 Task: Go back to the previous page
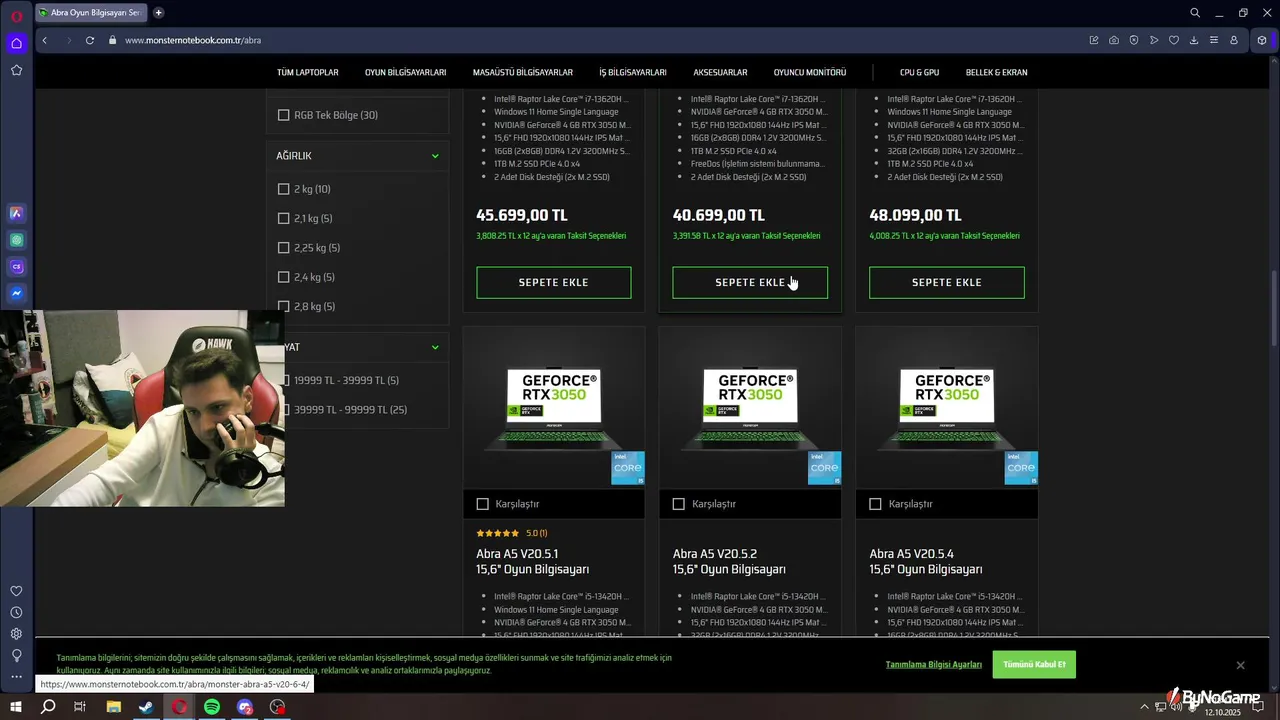pyautogui.click(x=44, y=40)
